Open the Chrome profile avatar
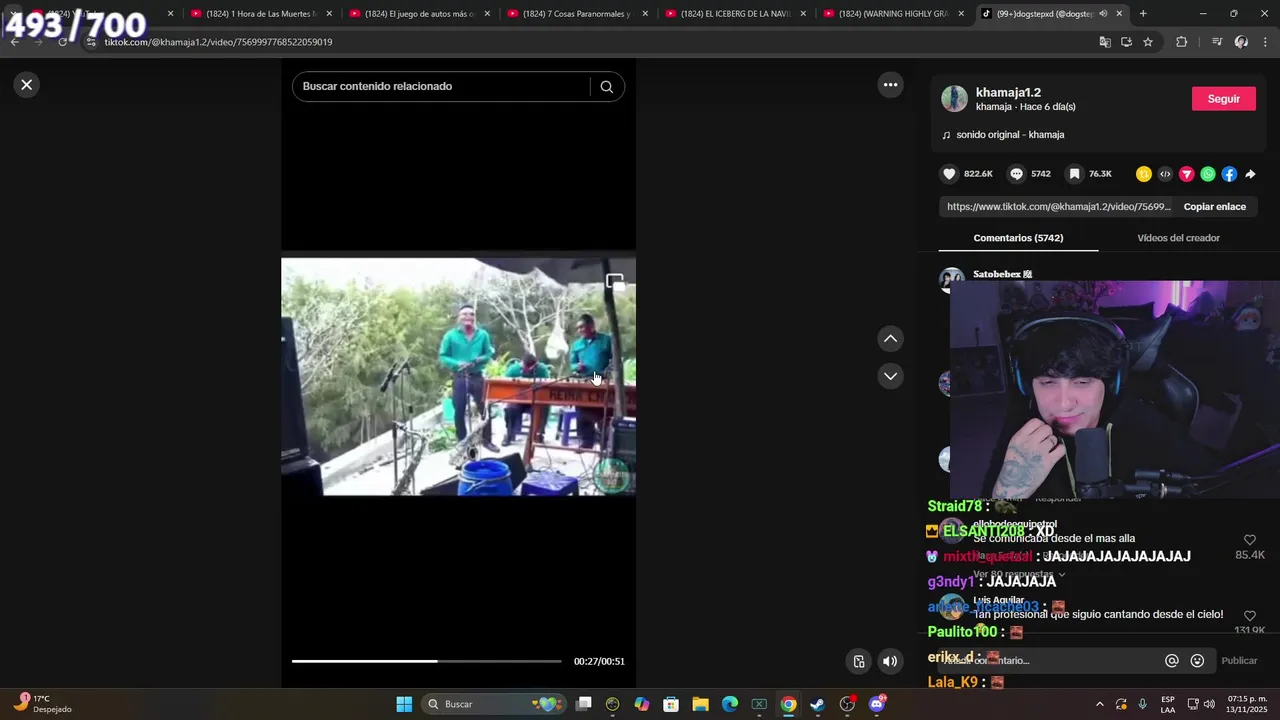This screenshot has height=720, width=1280. (x=1241, y=42)
